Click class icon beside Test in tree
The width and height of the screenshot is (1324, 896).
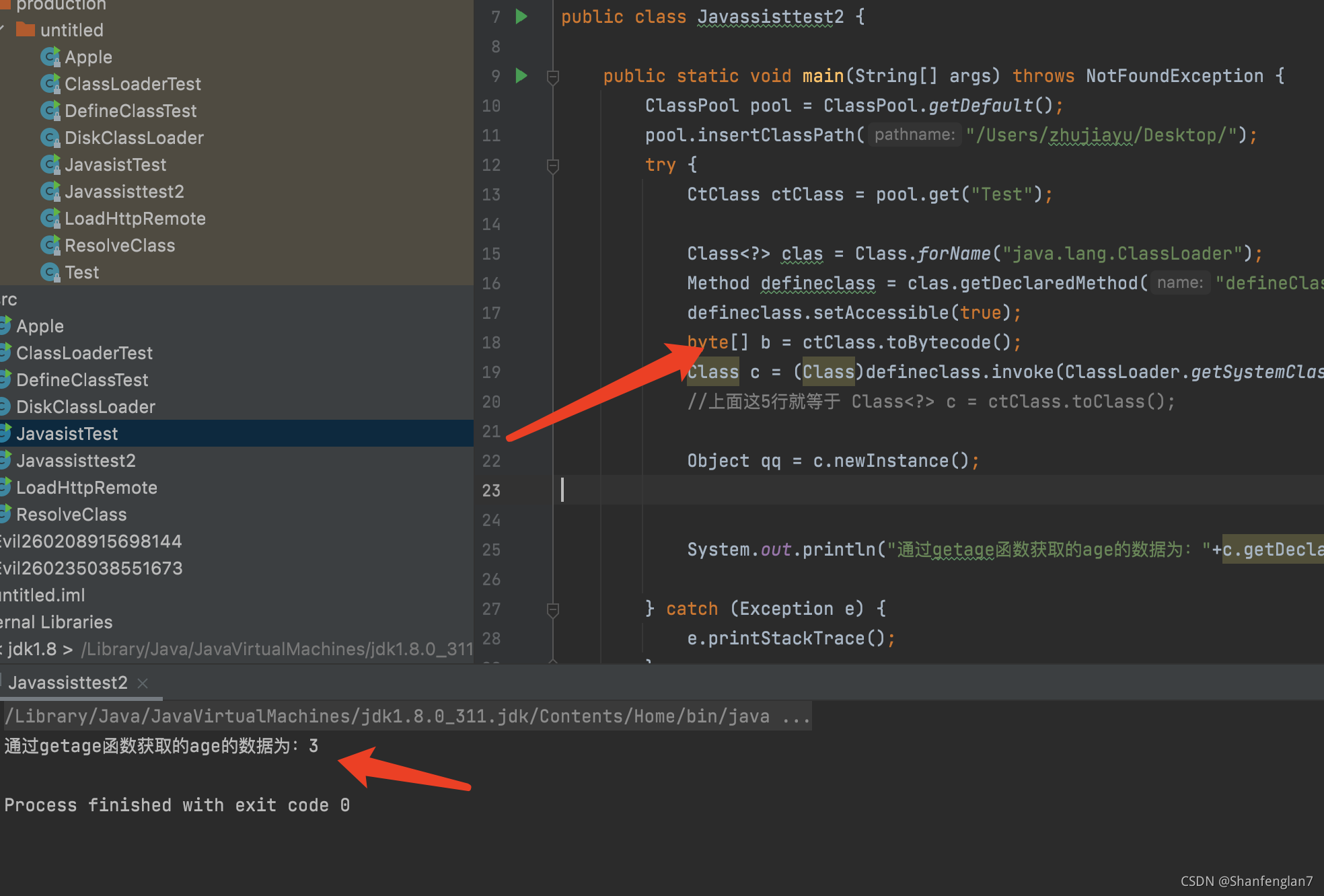point(50,272)
